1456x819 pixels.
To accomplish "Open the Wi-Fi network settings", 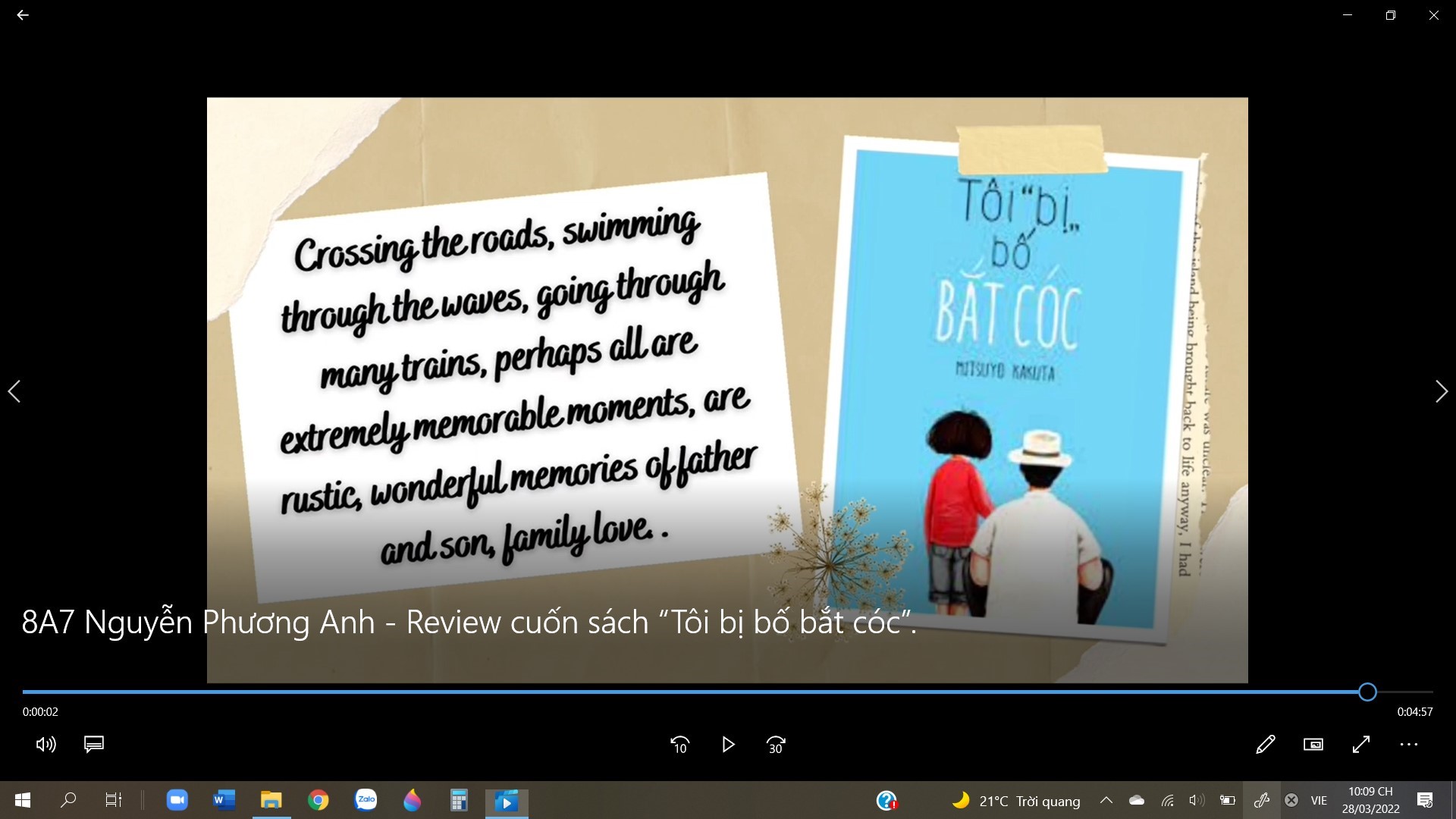I will (x=1168, y=800).
